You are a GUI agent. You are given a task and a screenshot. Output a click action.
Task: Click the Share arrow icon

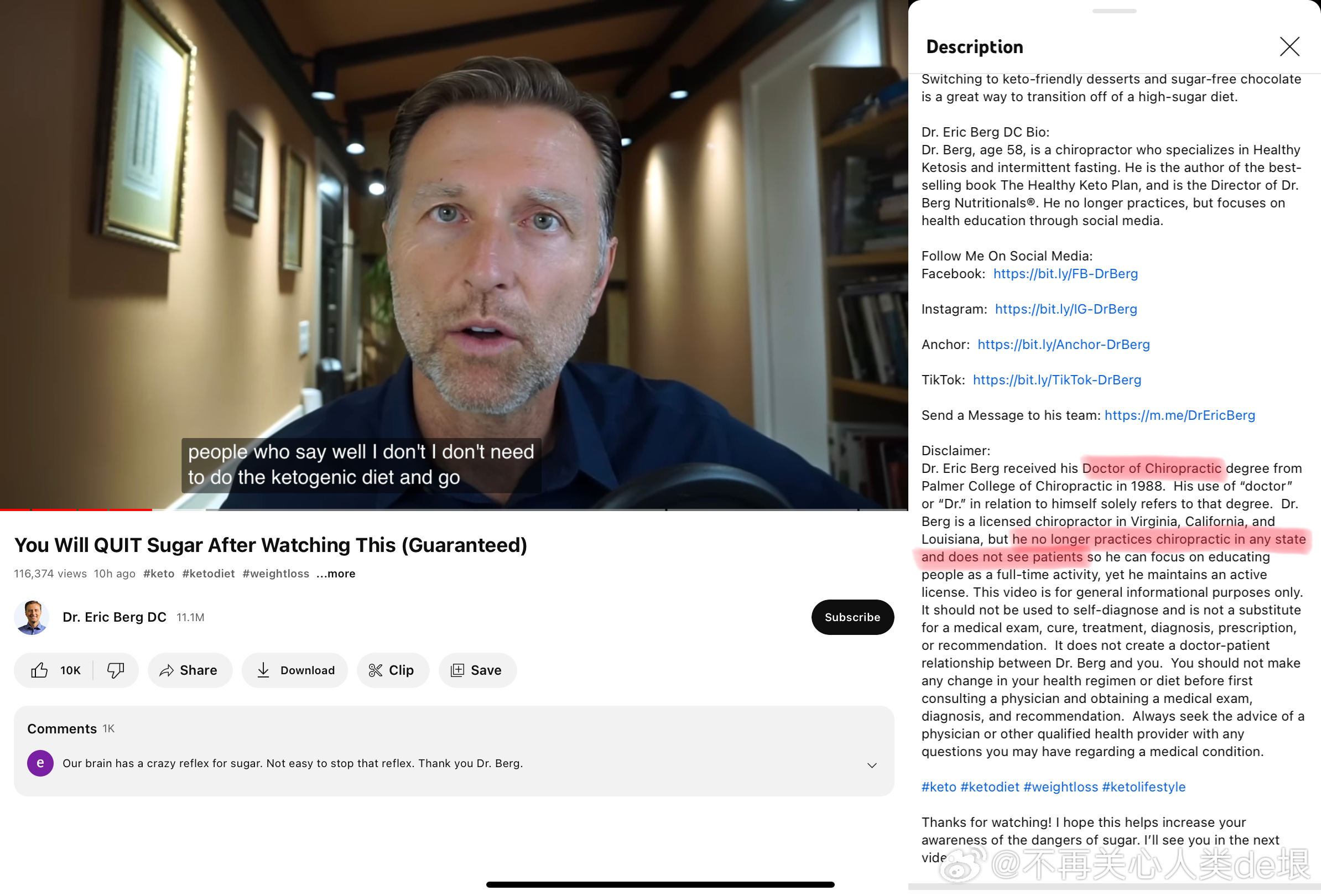pos(167,670)
